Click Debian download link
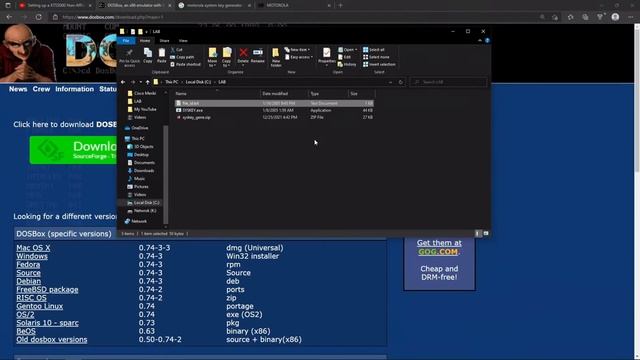This screenshot has height=360, width=640. (x=29, y=281)
